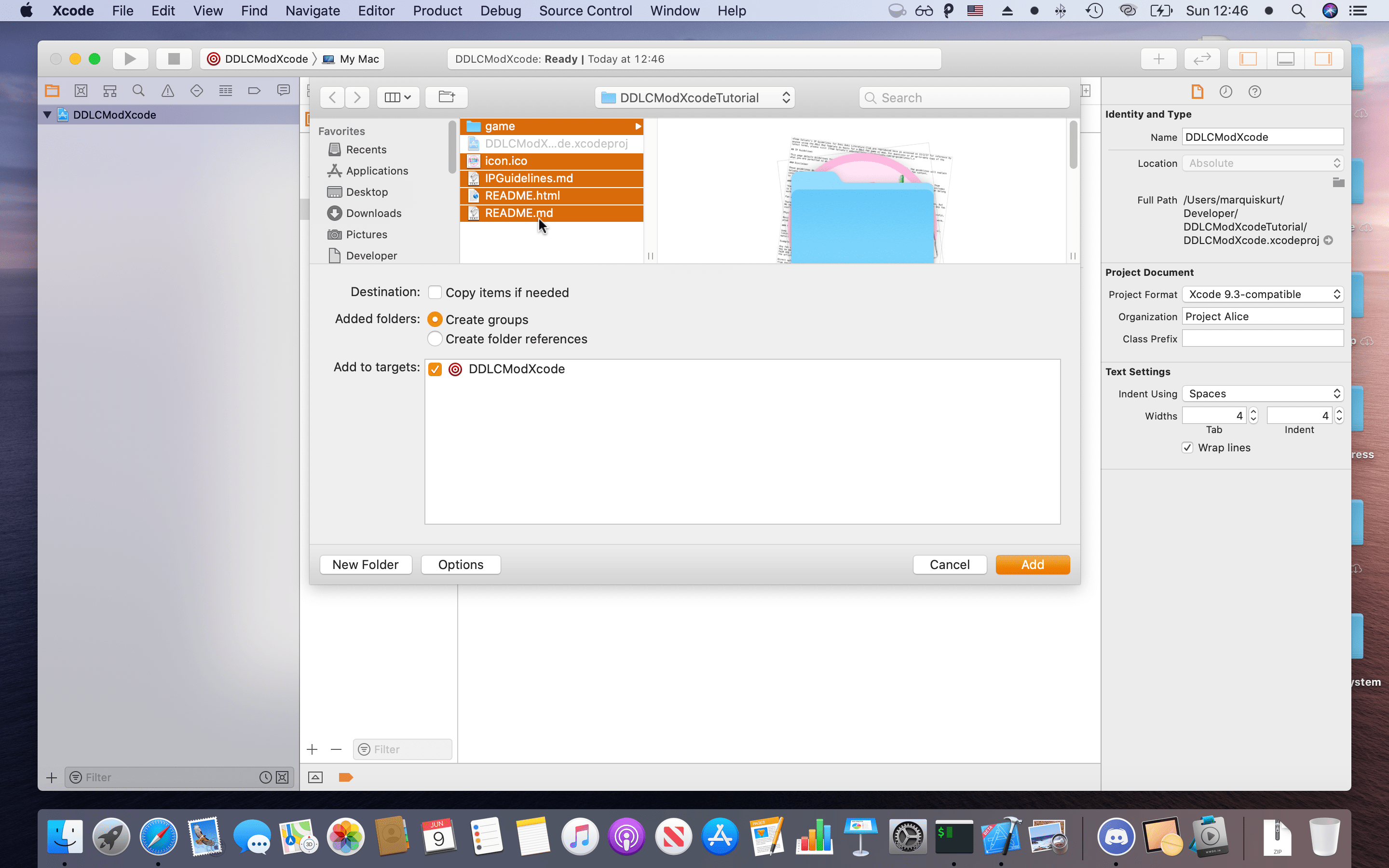1389x868 pixels.
Task: Open the Debug menu
Action: pyautogui.click(x=501, y=11)
